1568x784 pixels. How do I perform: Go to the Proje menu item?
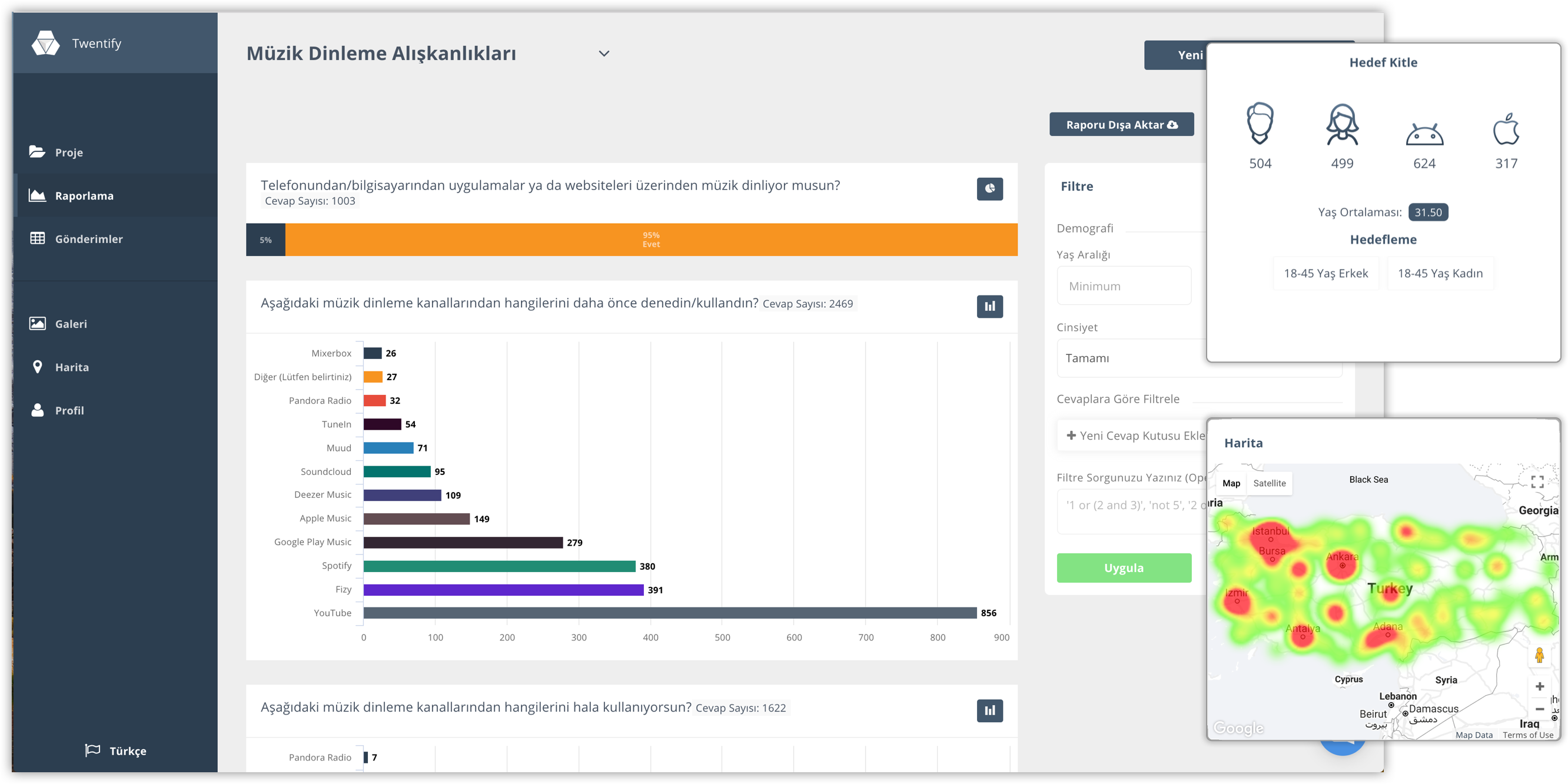click(x=114, y=152)
